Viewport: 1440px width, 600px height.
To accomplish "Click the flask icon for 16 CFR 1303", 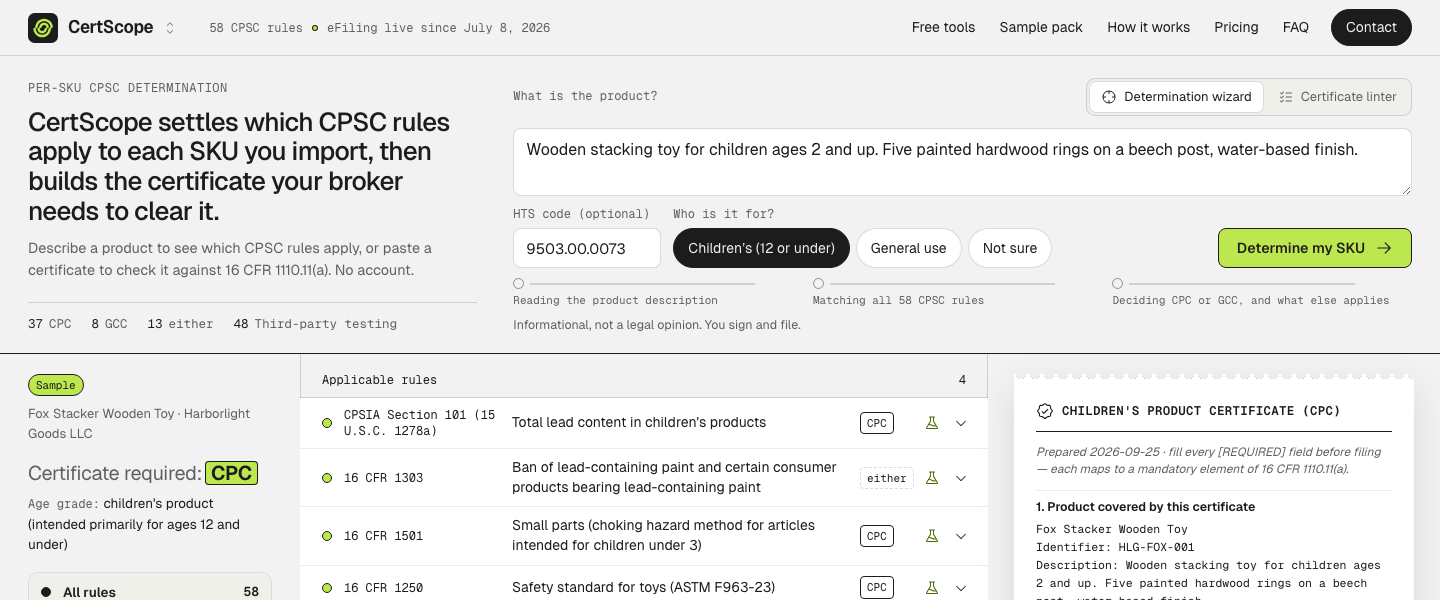I will tap(932, 478).
